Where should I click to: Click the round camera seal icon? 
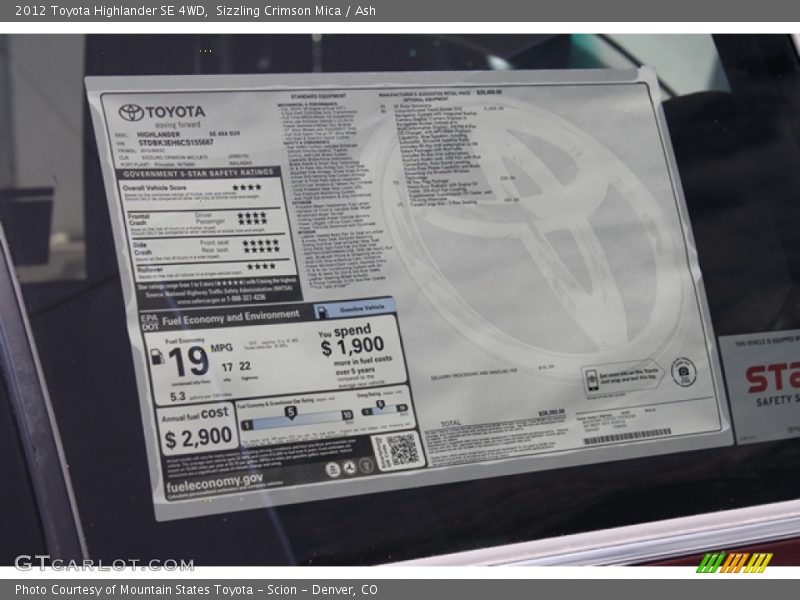[684, 372]
